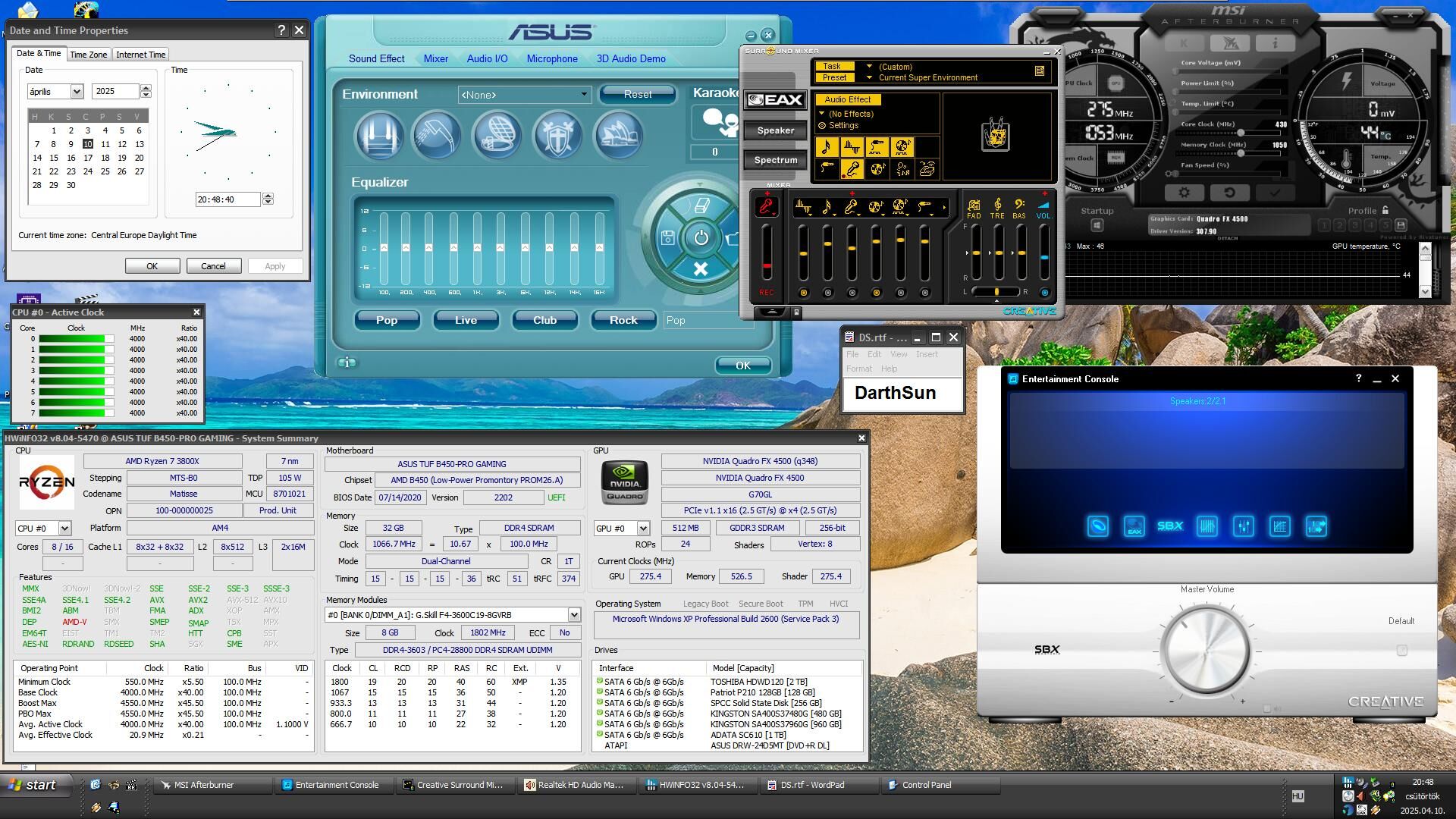This screenshot has height=819, width=1456.
Task: Toggle Afterburner profile lock icon
Action: click(1385, 210)
